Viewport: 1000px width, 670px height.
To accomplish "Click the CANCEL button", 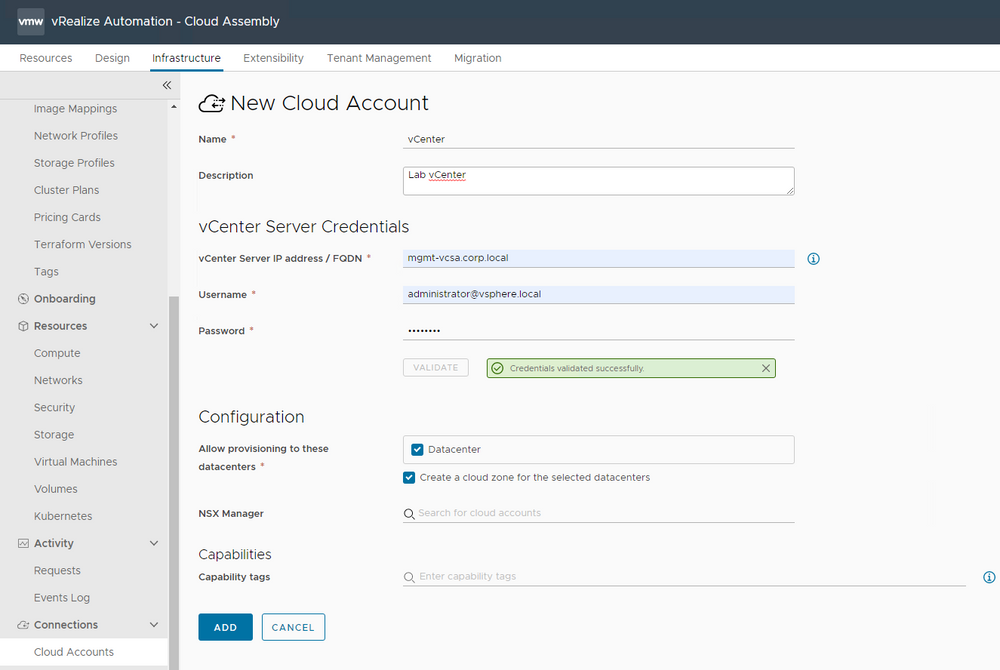I will click(x=293, y=627).
